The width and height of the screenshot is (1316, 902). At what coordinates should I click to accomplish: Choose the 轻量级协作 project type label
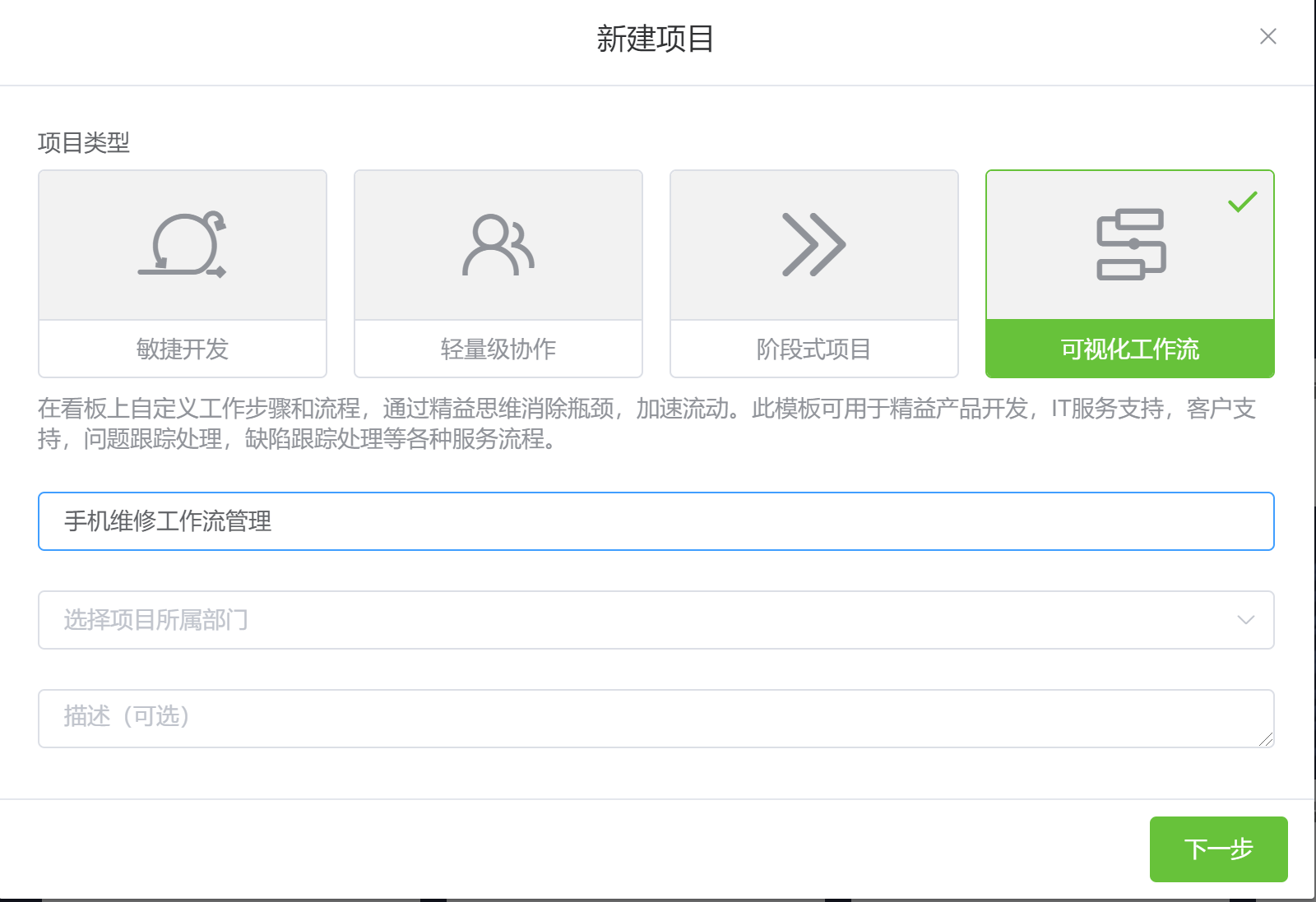tap(498, 349)
